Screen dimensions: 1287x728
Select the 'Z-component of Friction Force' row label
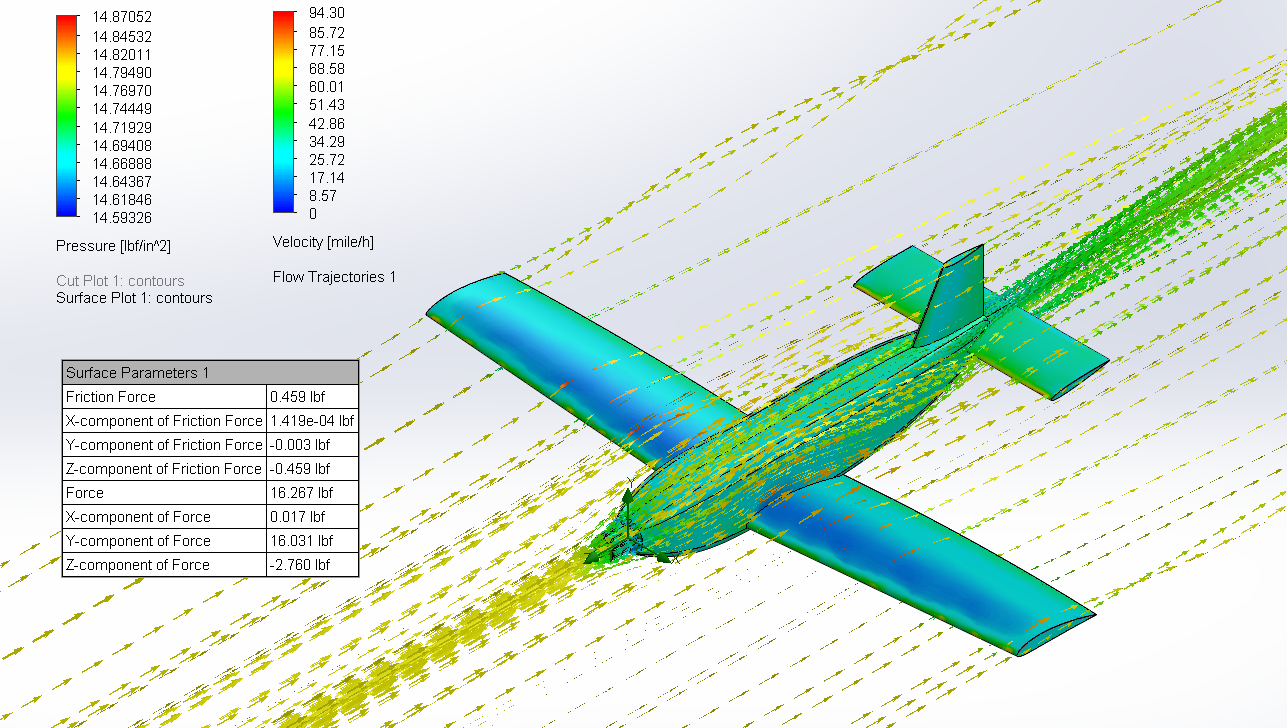tap(163, 469)
